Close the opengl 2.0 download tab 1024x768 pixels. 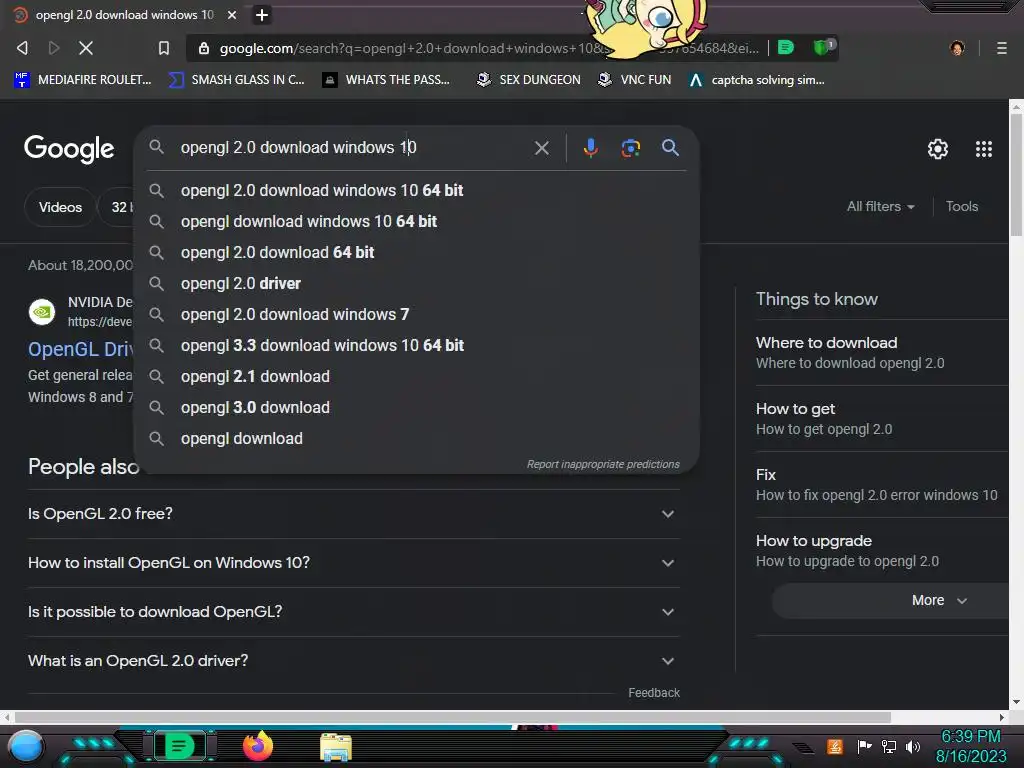click(x=232, y=14)
